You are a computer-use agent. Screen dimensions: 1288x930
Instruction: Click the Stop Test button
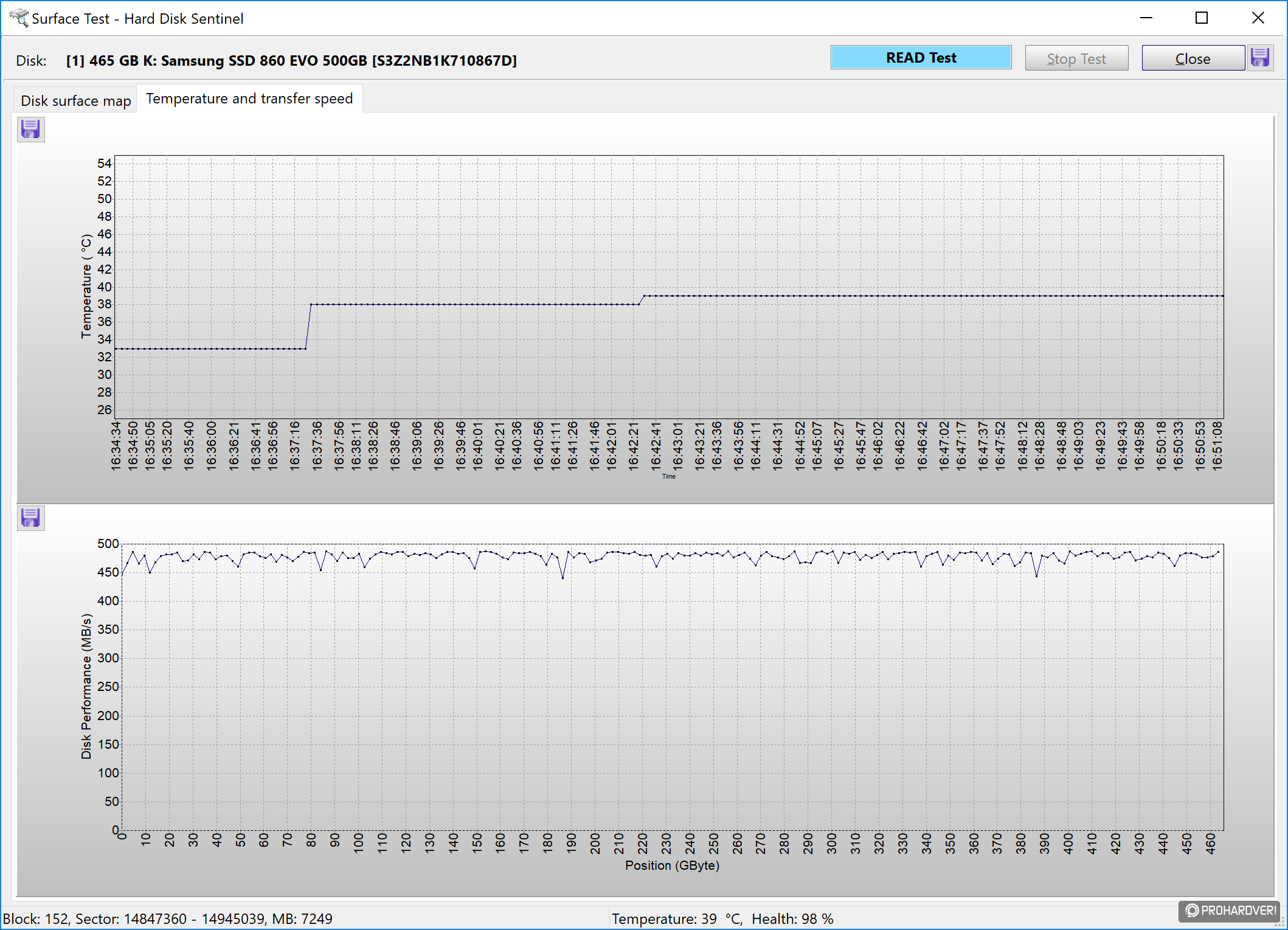pyautogui.click(x=1076, y=58)
